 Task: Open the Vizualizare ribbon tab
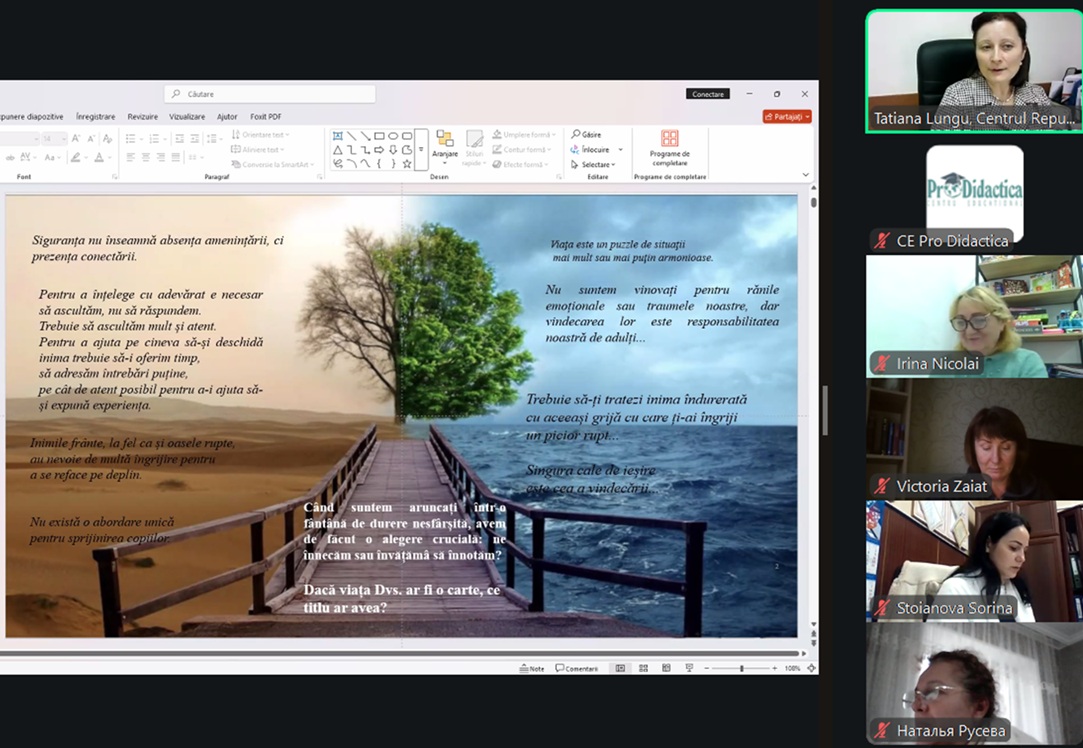[187, 117]
